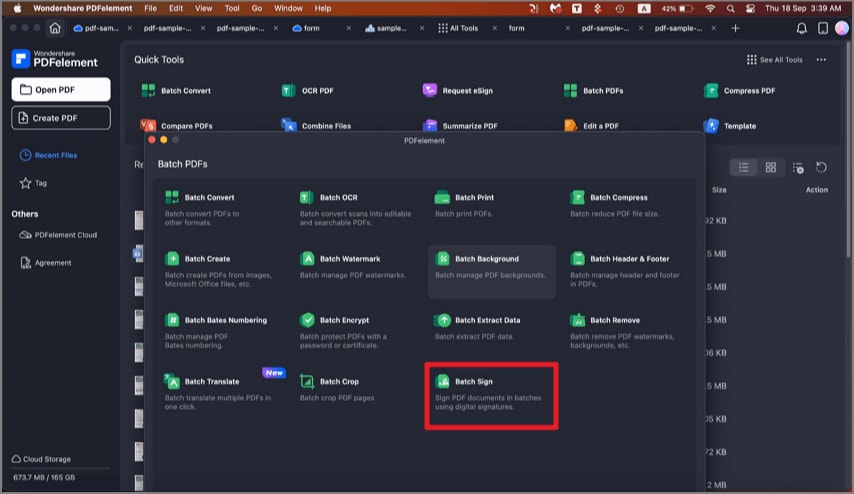The image size is (854, 494).
Task: Open the View menu
Action: click(x=204, y=8)
